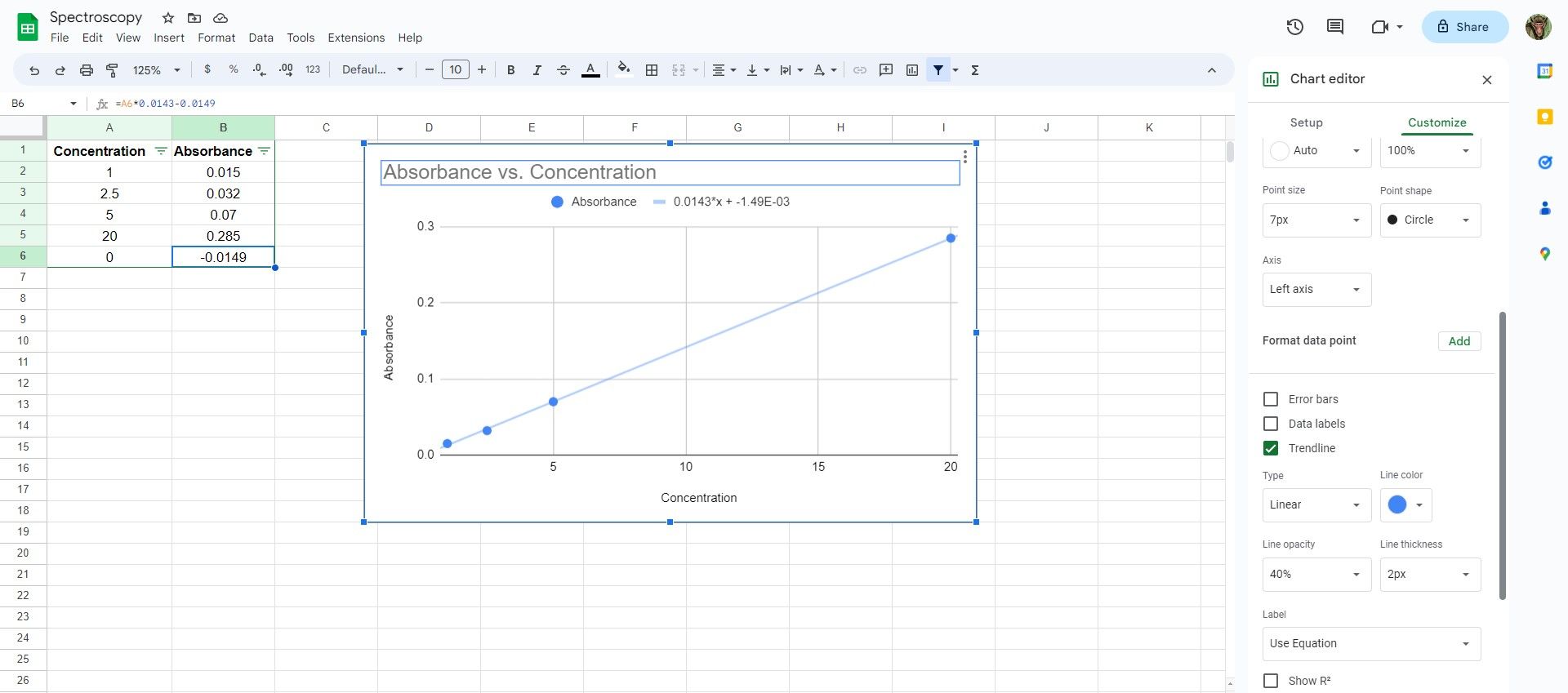Insert a comment from the toolbar
Viewport: 1568px width, 693px height.
point(886,70)
